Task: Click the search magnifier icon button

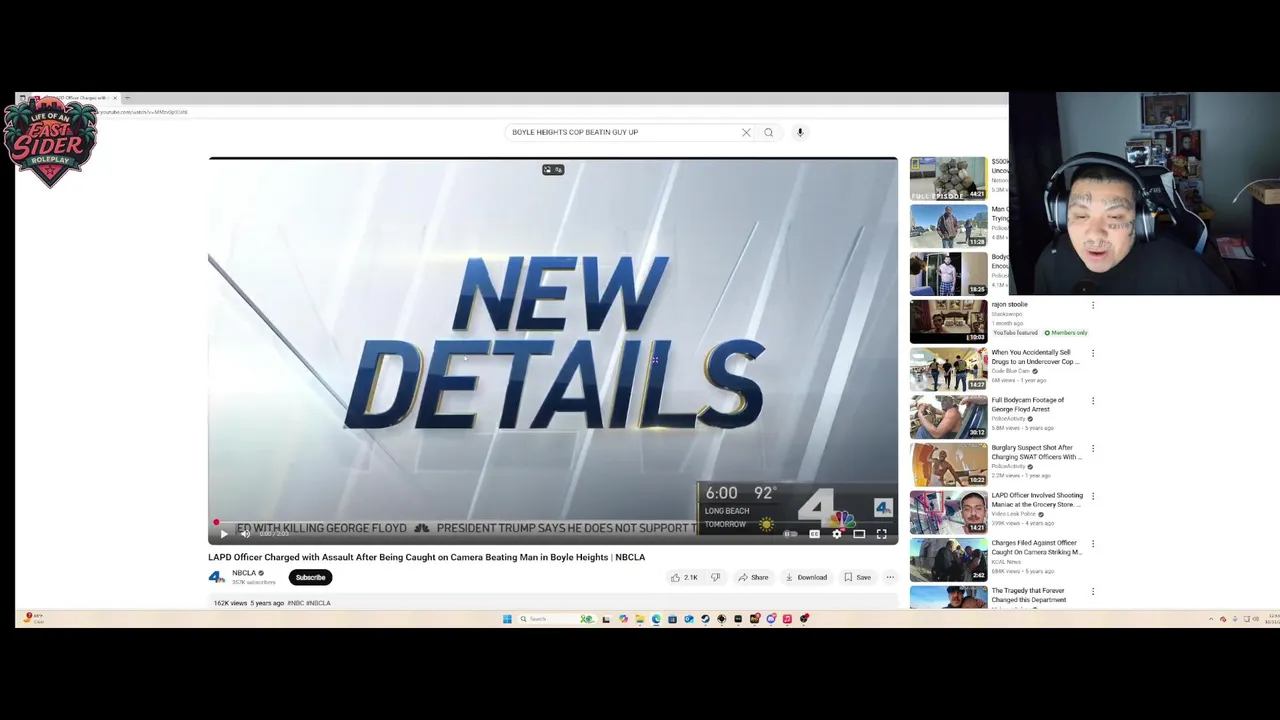Action: click(768, 132)
